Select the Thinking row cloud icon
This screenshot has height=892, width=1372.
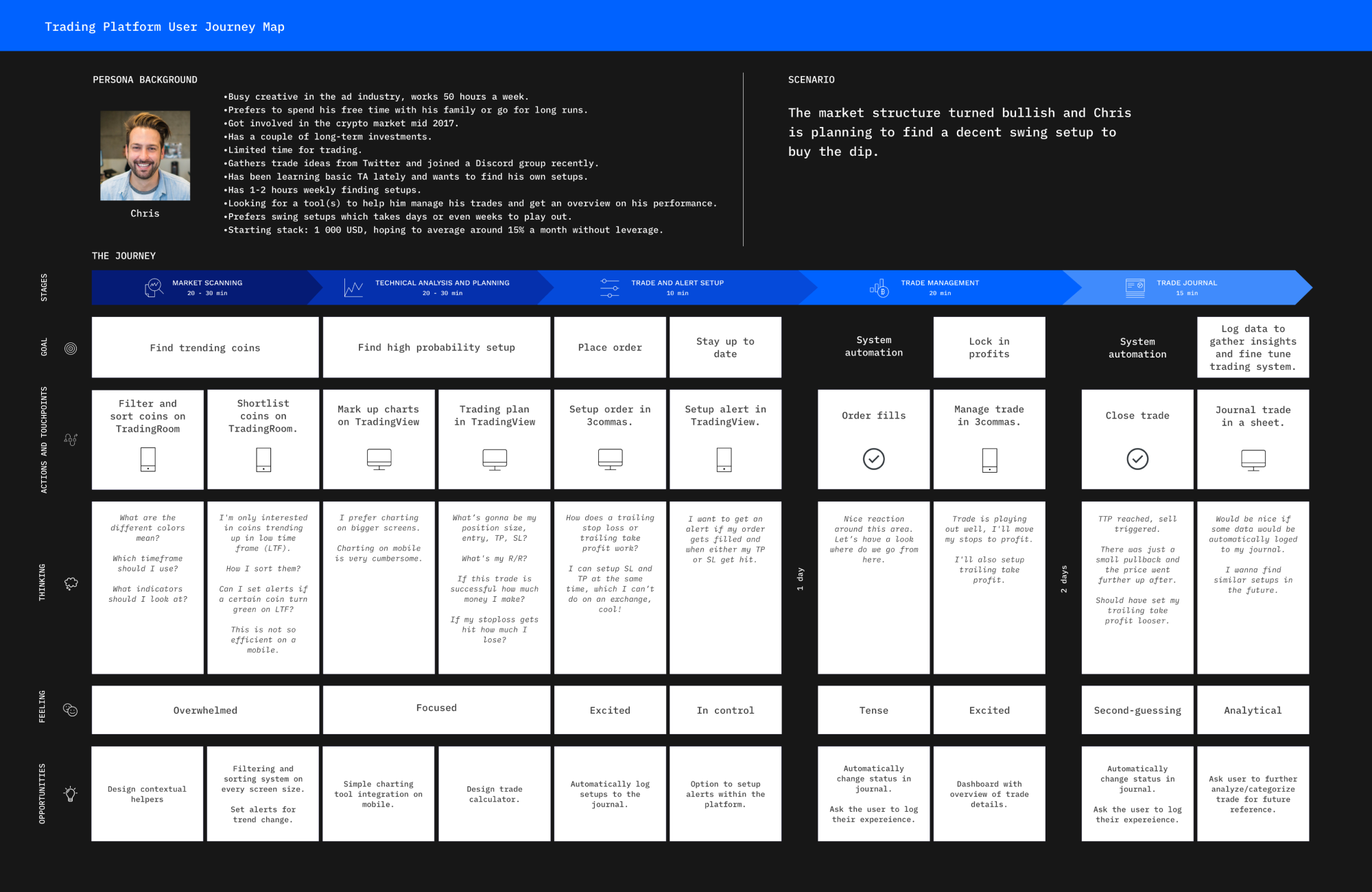point(71,579)
